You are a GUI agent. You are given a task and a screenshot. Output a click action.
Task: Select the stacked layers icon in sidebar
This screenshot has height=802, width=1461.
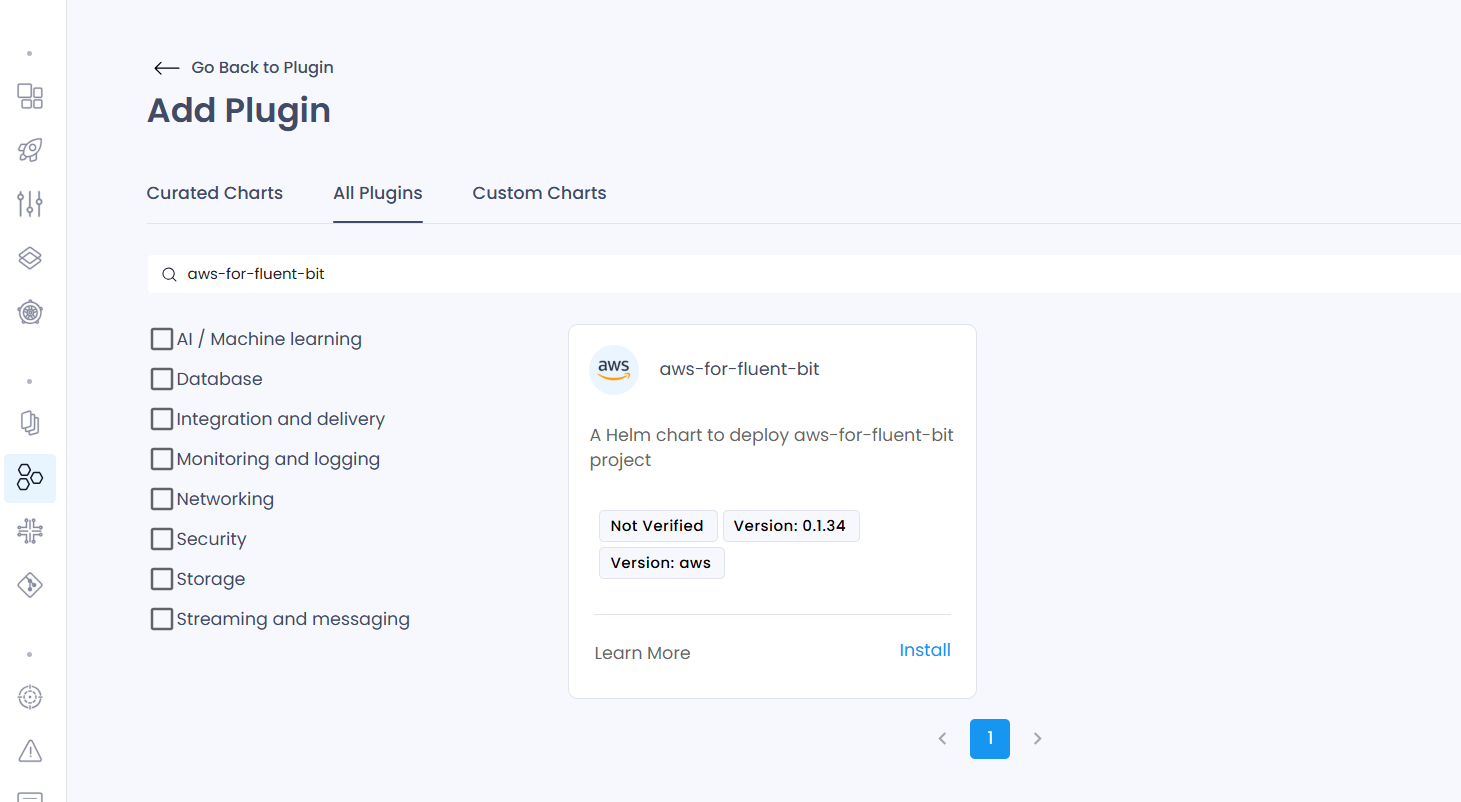(x=30, y=258)
